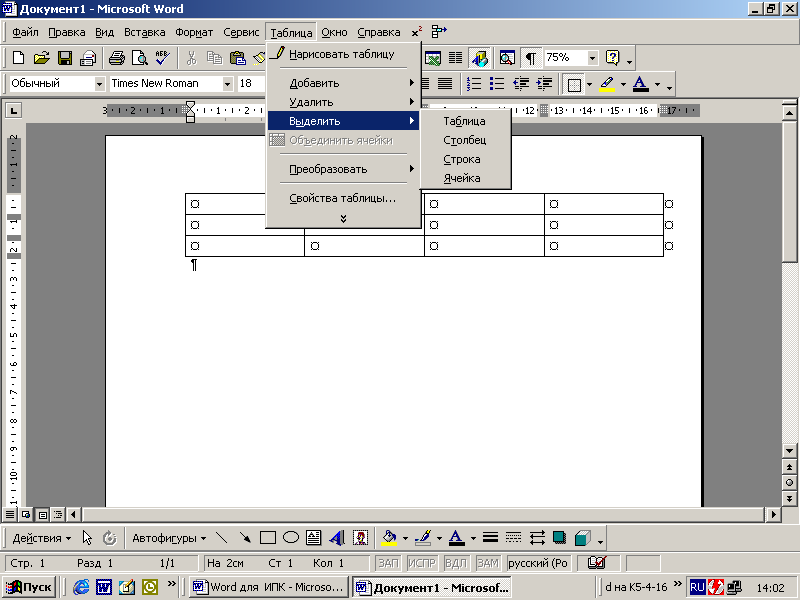Click the Insert Excel worksheet icon
Screen dimensions: 800x600
(x=433, y=58)
